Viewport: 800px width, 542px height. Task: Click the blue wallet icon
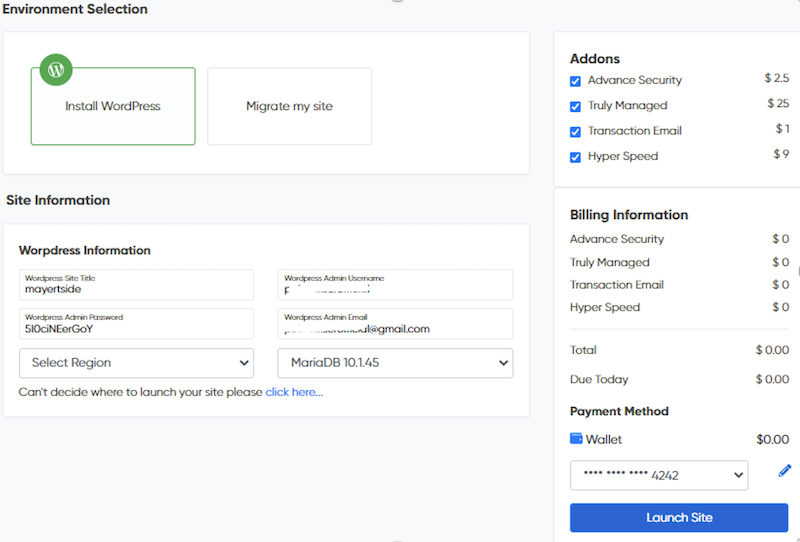coord(576,439)
